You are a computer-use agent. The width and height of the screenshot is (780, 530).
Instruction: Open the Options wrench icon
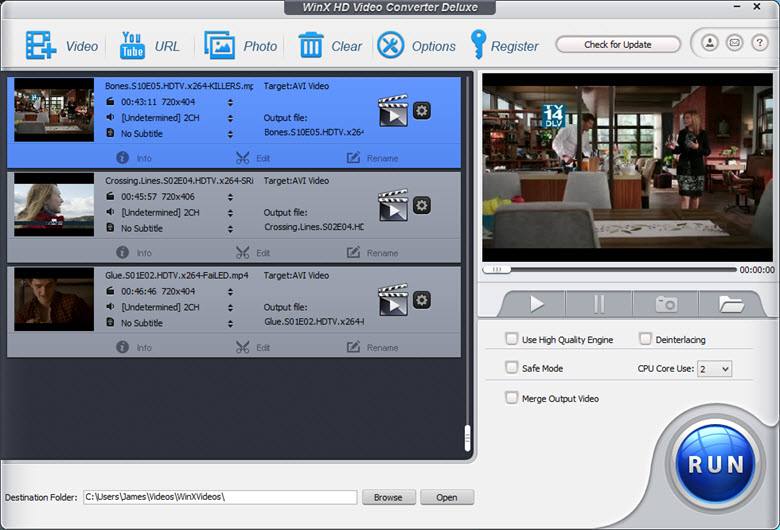point(390,45)
